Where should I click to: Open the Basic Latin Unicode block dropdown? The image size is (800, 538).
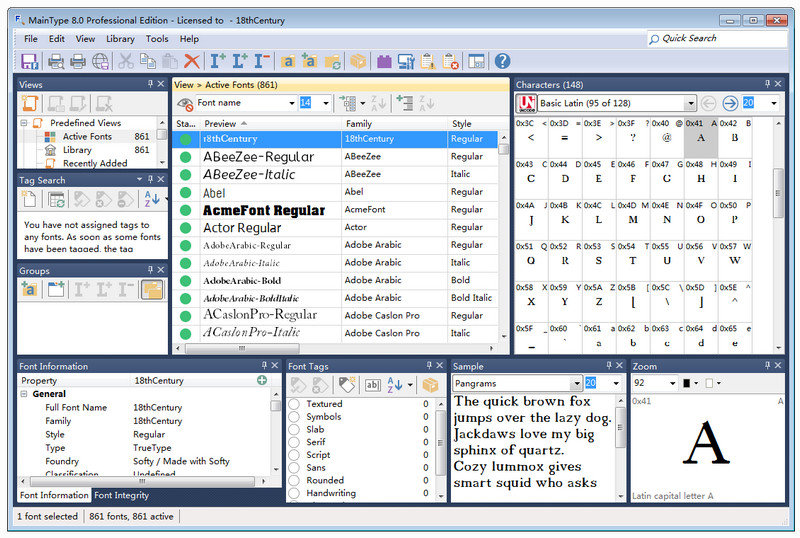point(690,104)
